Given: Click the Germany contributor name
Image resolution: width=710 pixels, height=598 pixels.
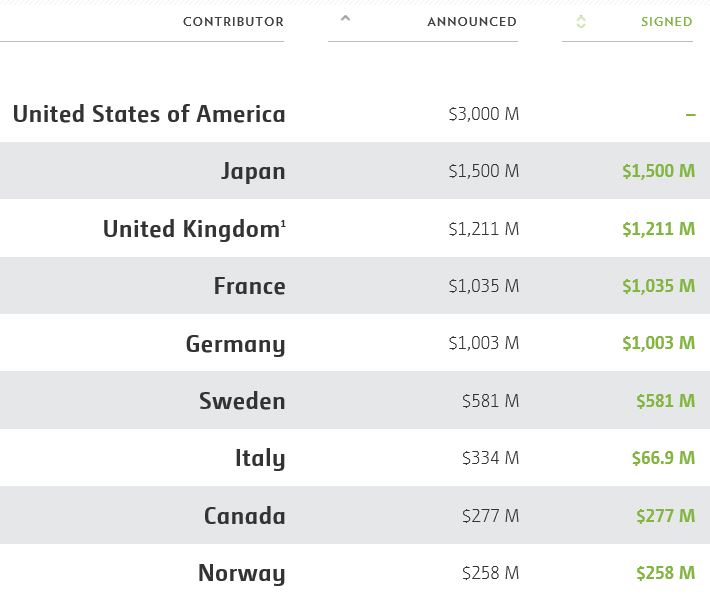Looking at the screenshot, I should point(235,344).
